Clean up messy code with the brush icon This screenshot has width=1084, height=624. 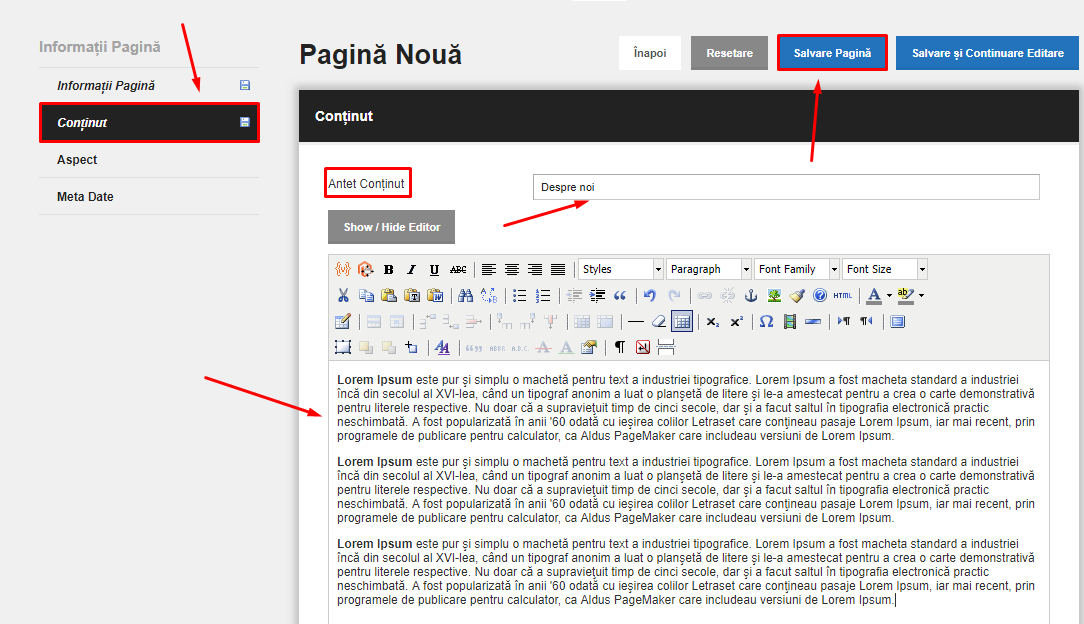pyautogui.click(x=797, y=296)
